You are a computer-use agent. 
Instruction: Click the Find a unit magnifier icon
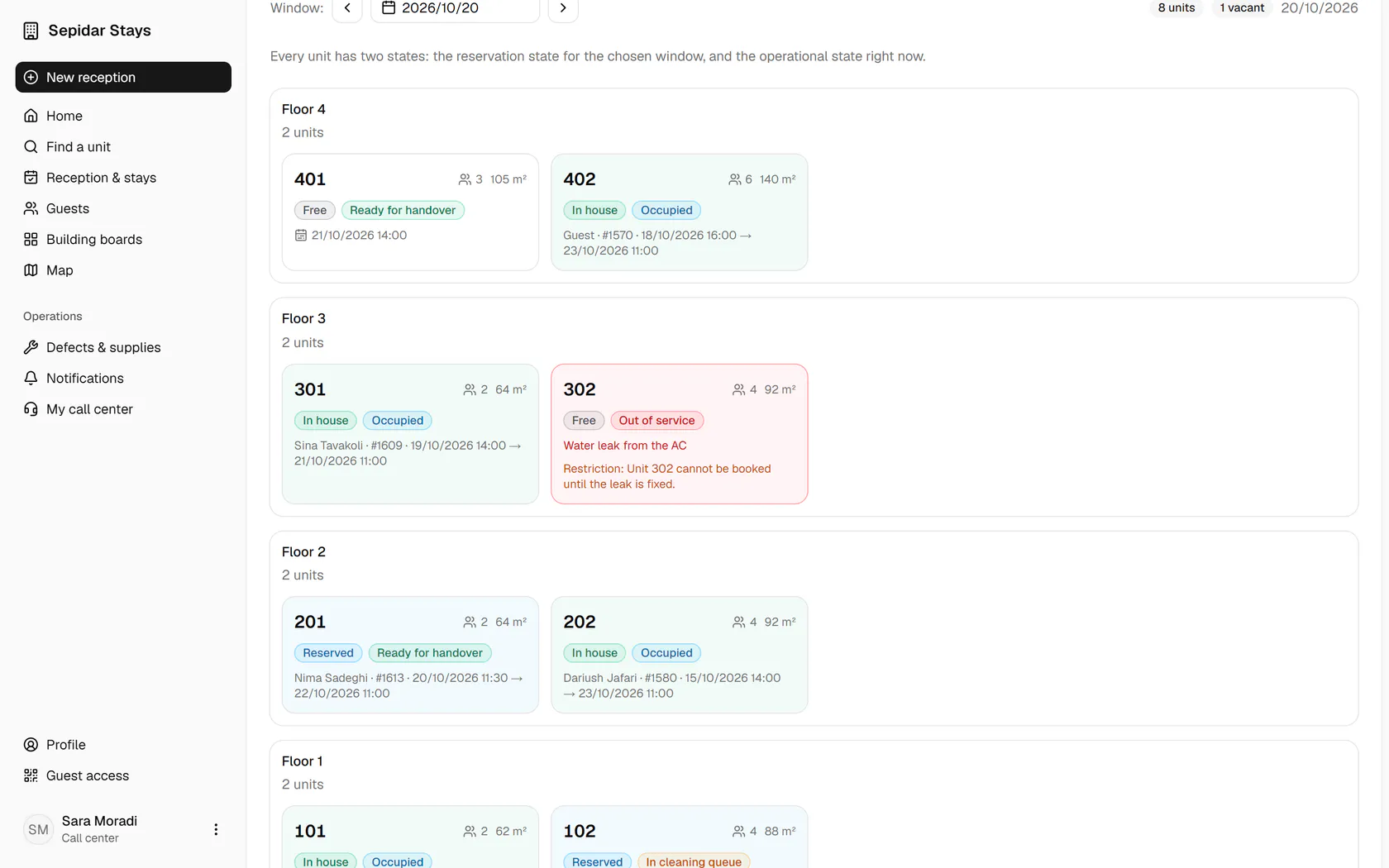click(31, 146)
